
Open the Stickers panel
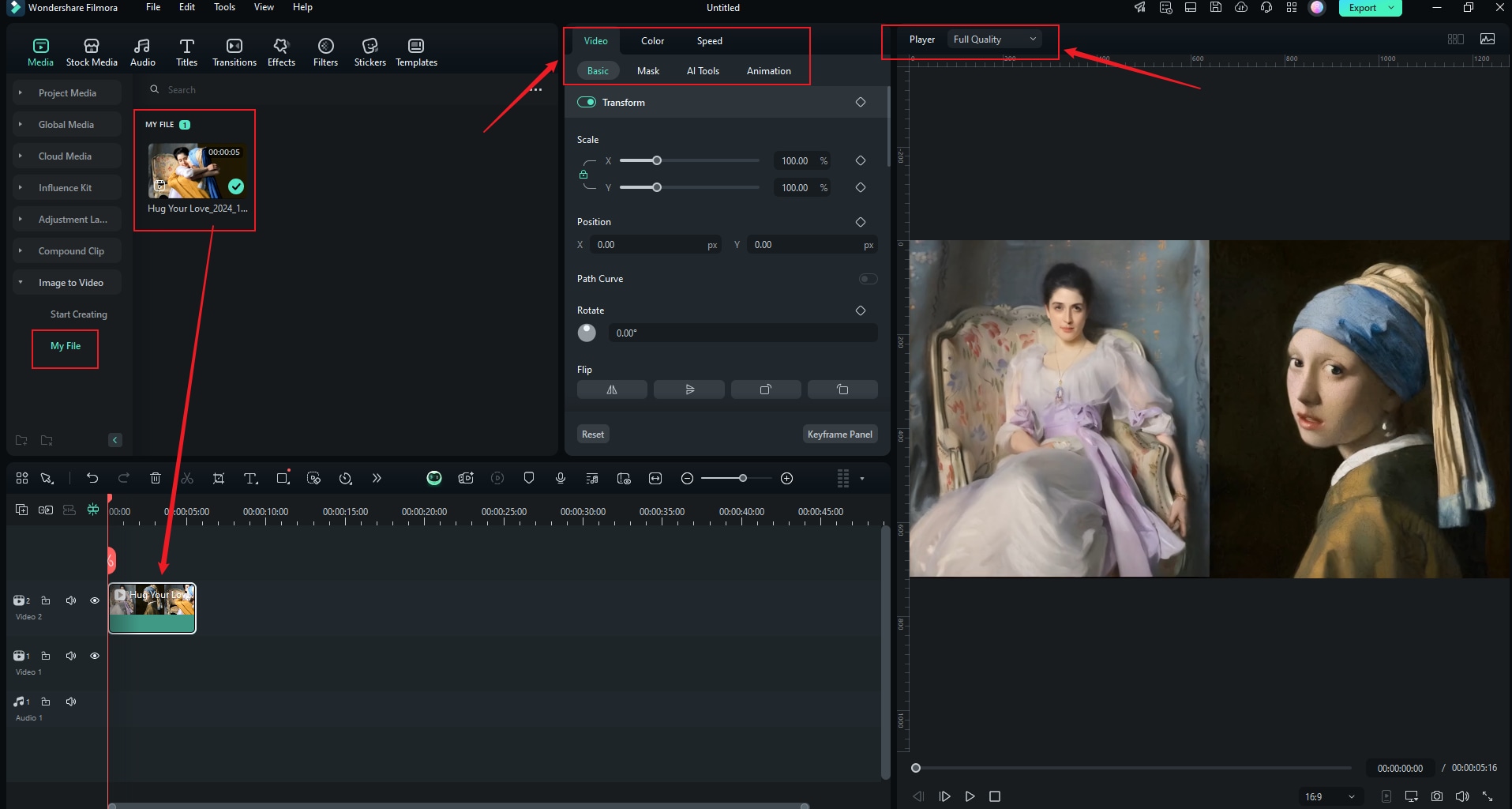click(x=370, y=52)
